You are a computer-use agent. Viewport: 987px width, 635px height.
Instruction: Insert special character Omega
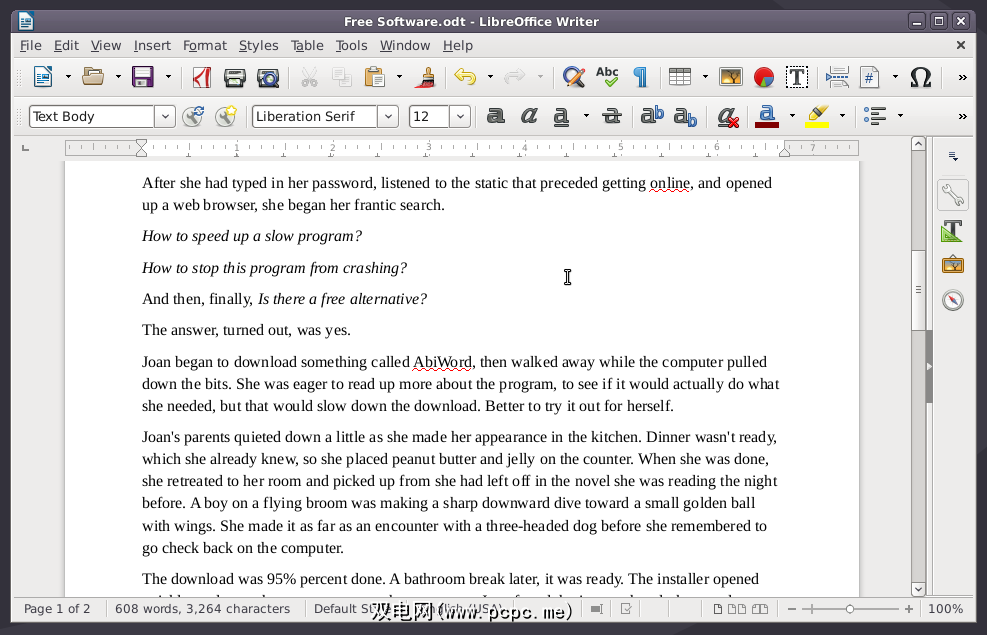(921, 77)
